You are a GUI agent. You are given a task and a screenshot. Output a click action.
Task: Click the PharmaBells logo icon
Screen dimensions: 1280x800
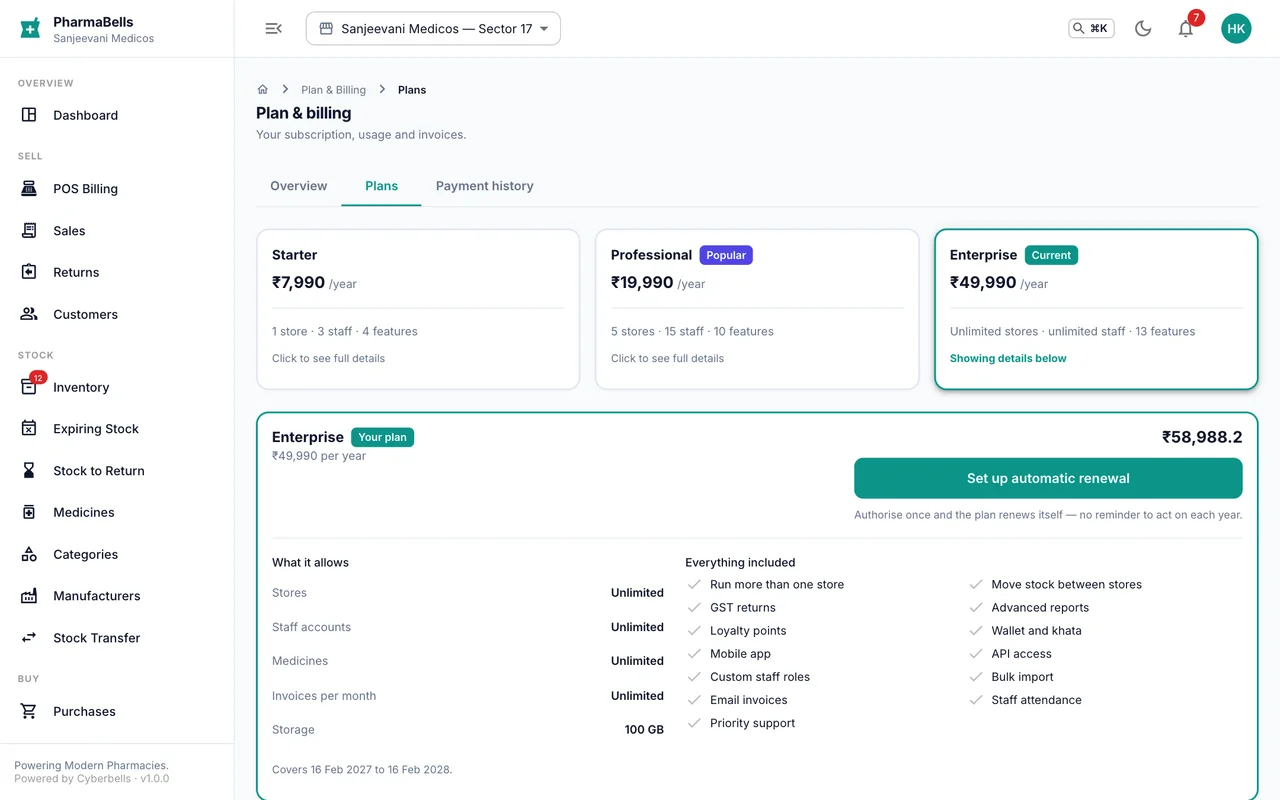tap(30, 28)
